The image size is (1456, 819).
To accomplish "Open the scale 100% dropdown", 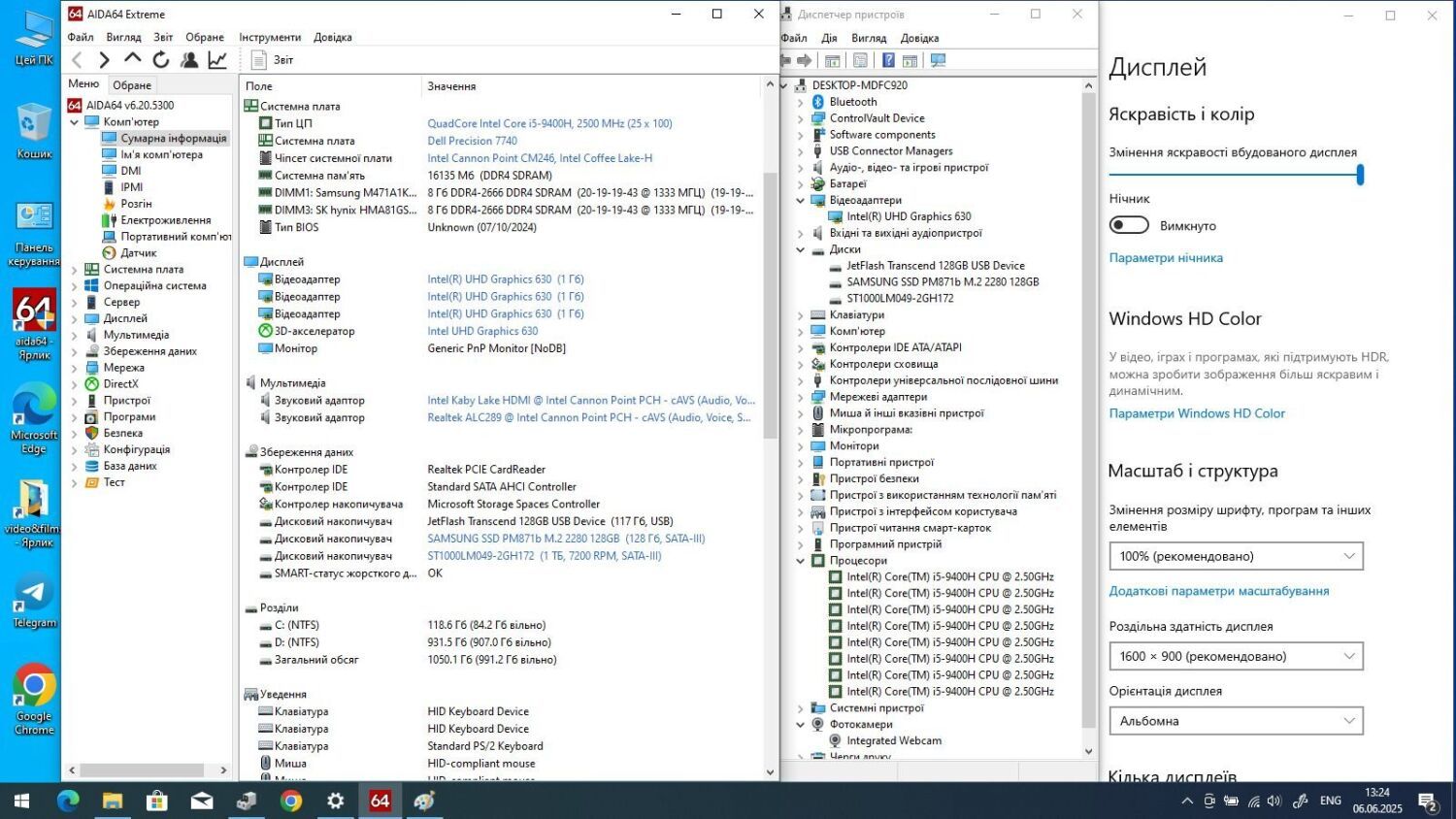I will coord(1235,556).
